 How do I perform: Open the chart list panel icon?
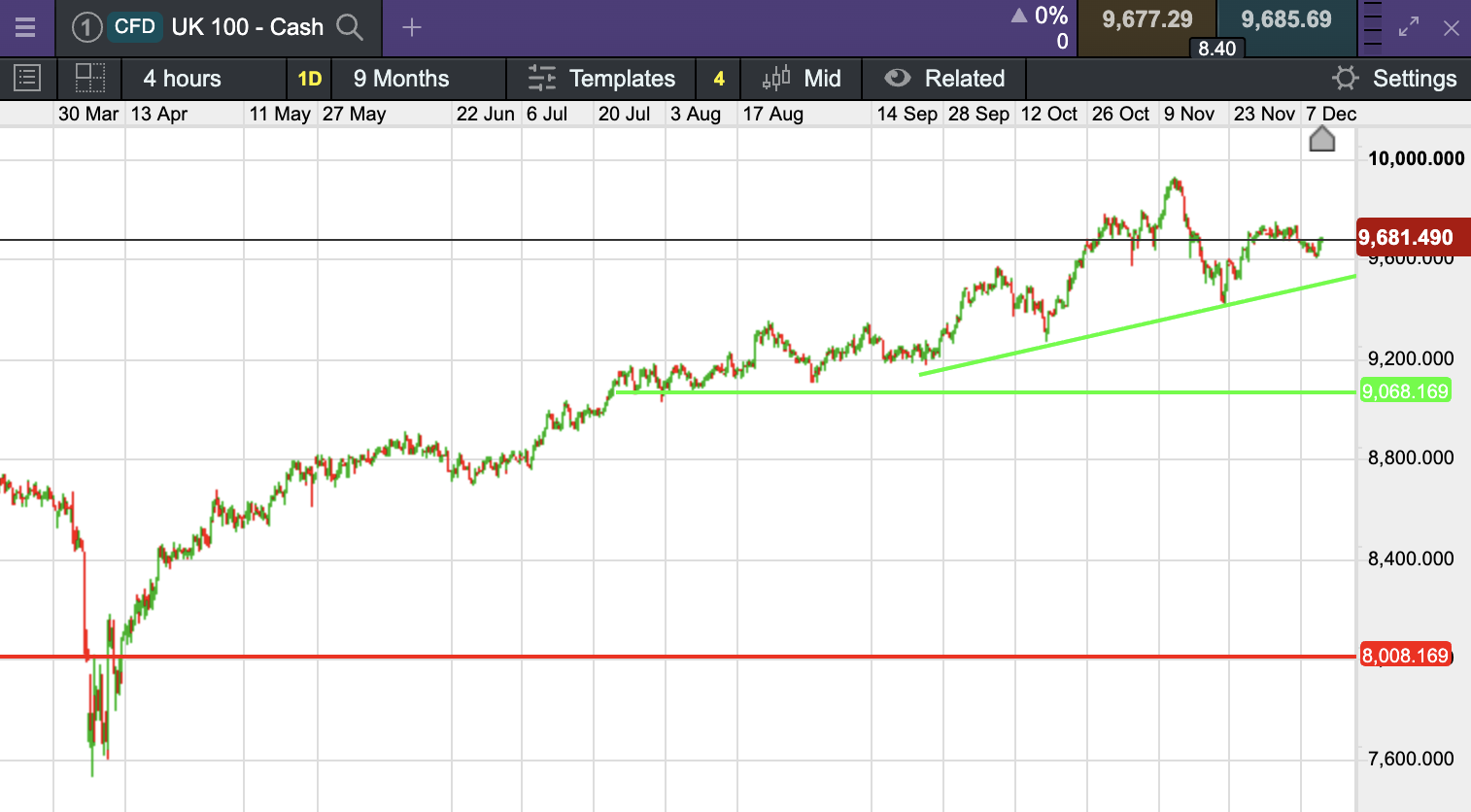[x=27, y=78]
